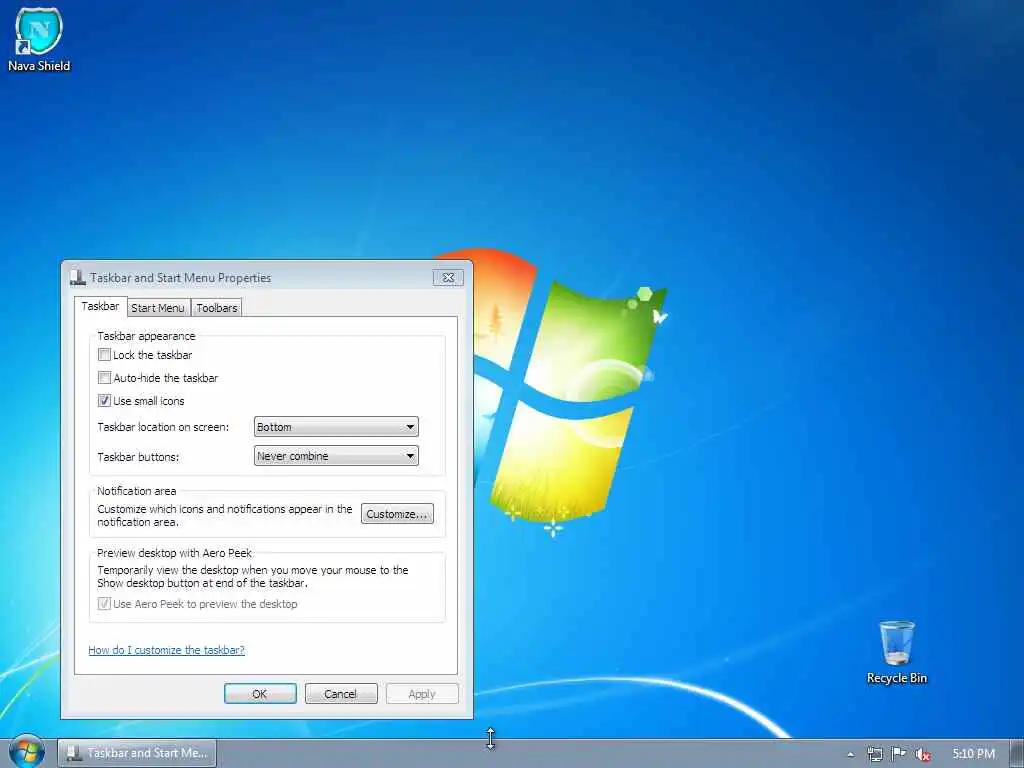Expand the Taskbar buttons Never combine dropdown

pyautogui.click(x=336, y=456)
